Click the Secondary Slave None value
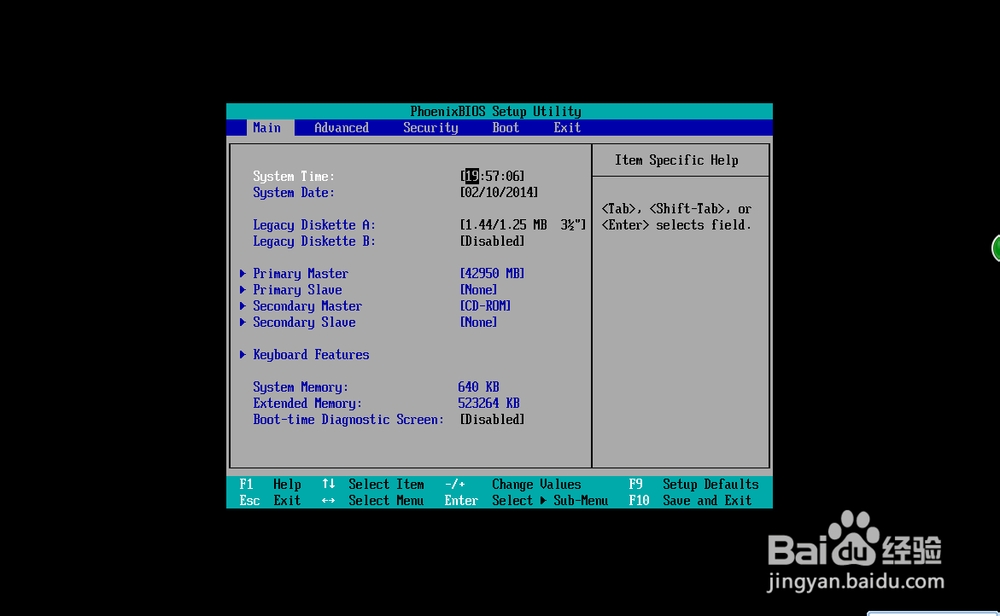 click(478, 322)
